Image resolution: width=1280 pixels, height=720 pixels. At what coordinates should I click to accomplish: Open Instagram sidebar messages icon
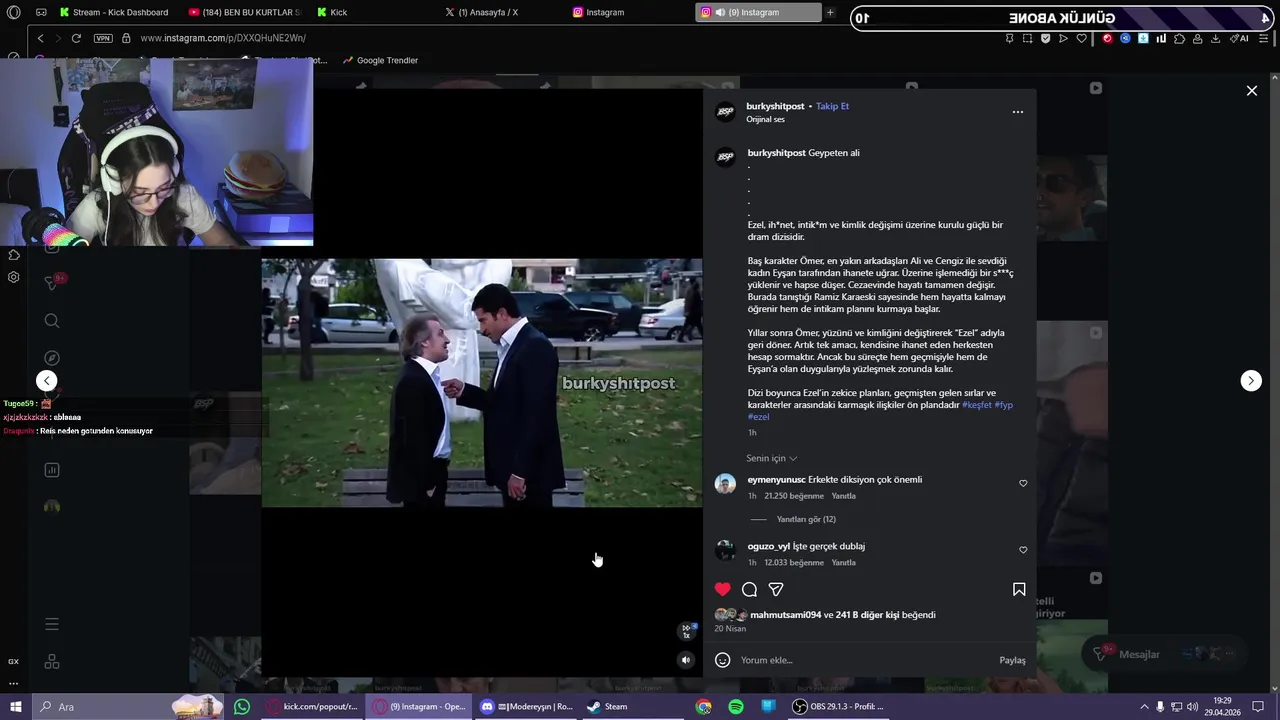click(52, 283)
